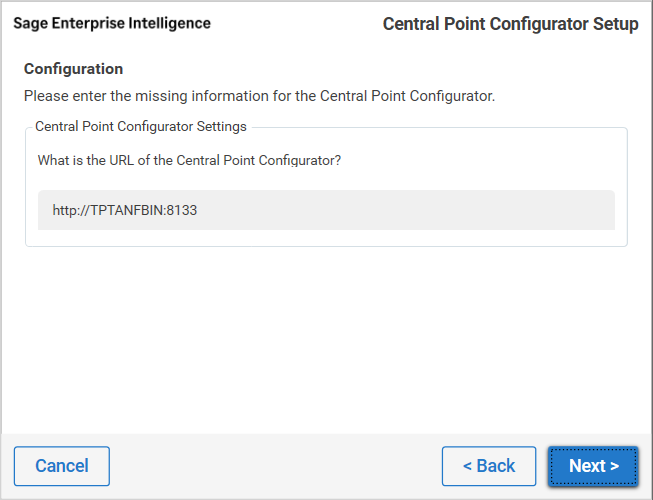Go back using the < Back button
This screenshot has height=500, width=653.
[489, 466]
